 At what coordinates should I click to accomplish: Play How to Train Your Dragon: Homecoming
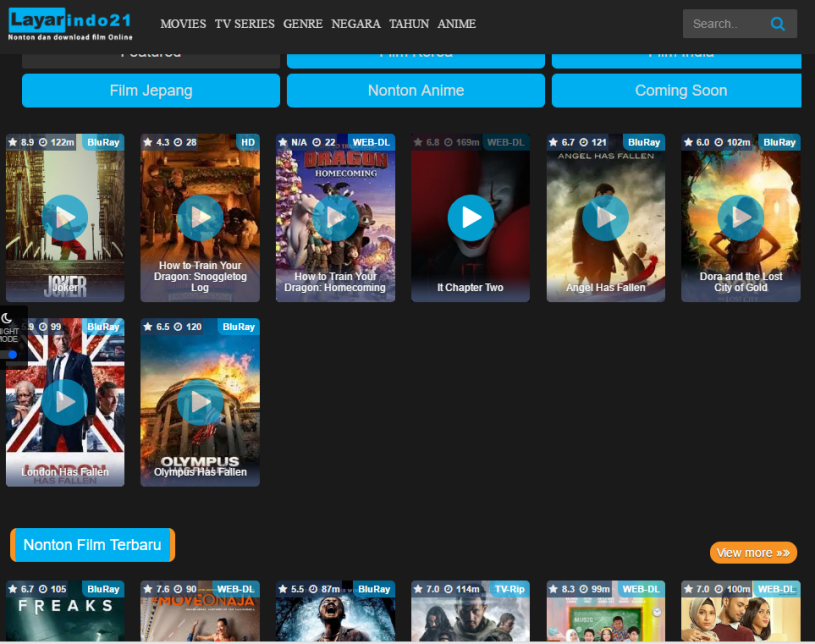click(335, 217)
